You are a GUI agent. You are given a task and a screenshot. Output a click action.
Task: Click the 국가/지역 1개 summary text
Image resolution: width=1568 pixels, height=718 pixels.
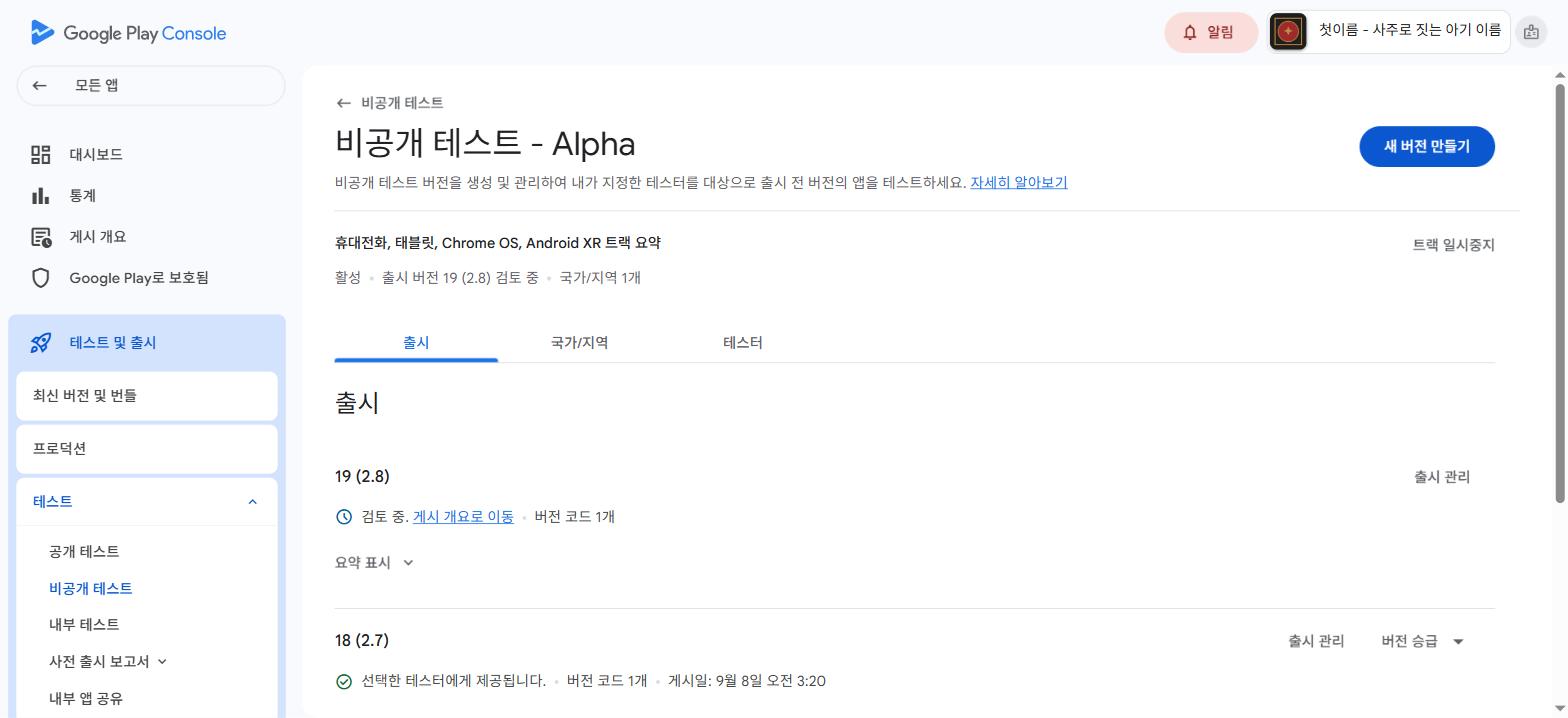click(600, 277)
